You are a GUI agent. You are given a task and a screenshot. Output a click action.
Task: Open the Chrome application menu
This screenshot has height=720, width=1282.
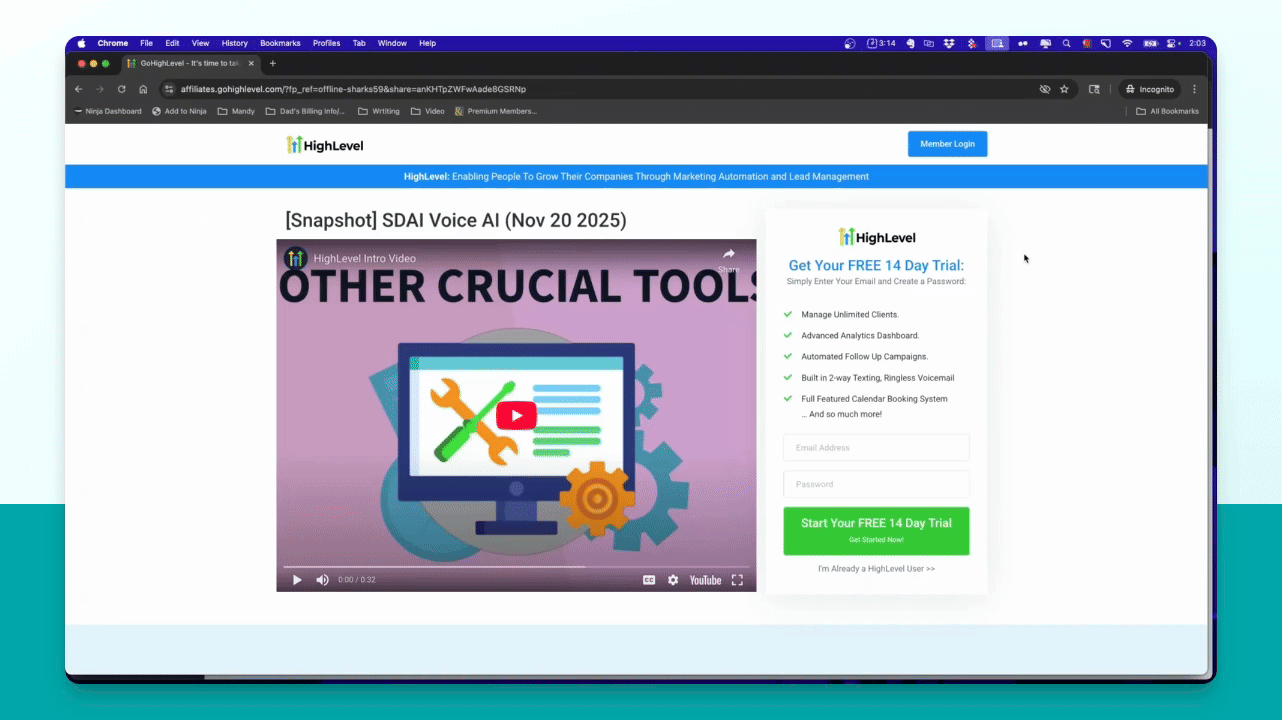point(113,43)
